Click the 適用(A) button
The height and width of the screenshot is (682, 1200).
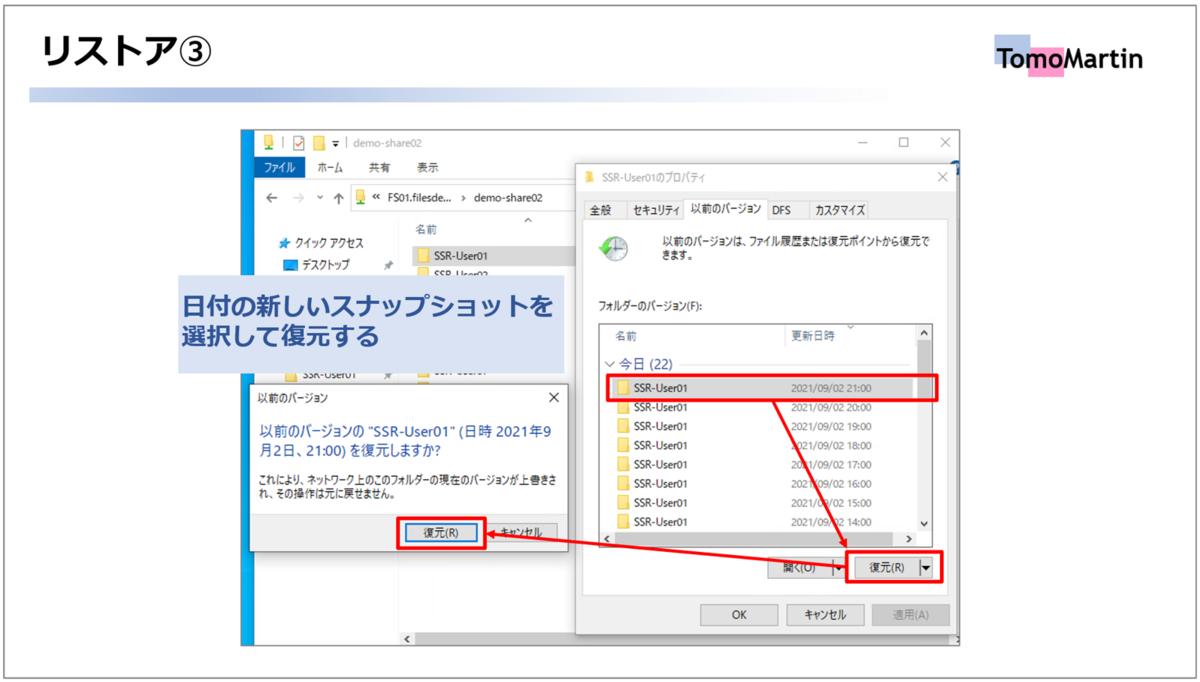pos(910,615)
